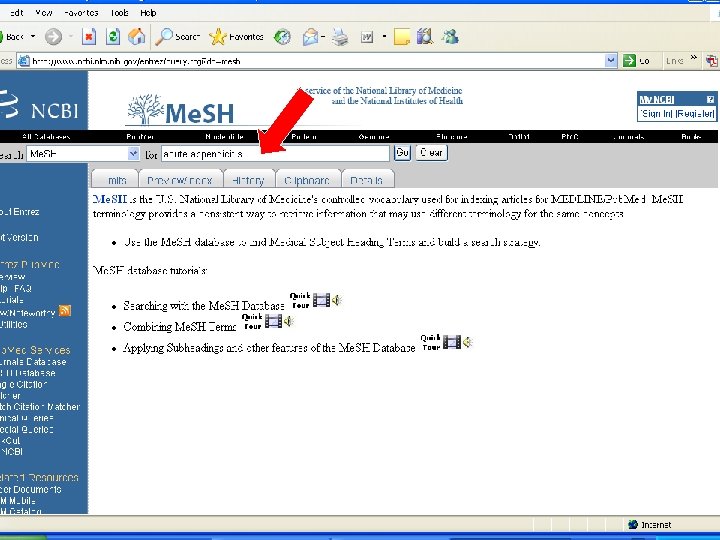Open Single Citation Matcher in the sidebar
The height and width of the screenshot is (540, 720).
[x=22, y=390]
